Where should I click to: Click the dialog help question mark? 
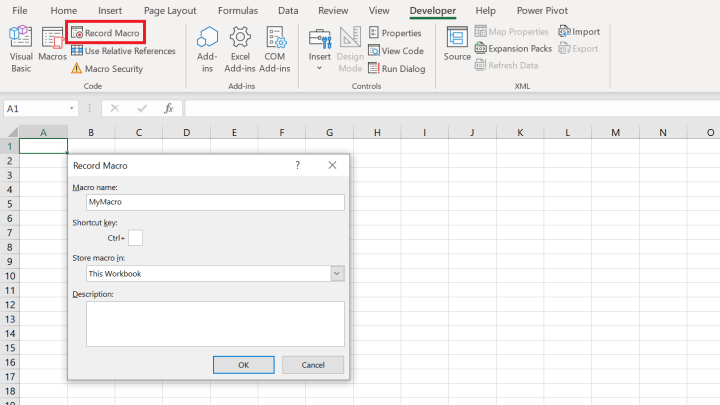pos(298,165)
